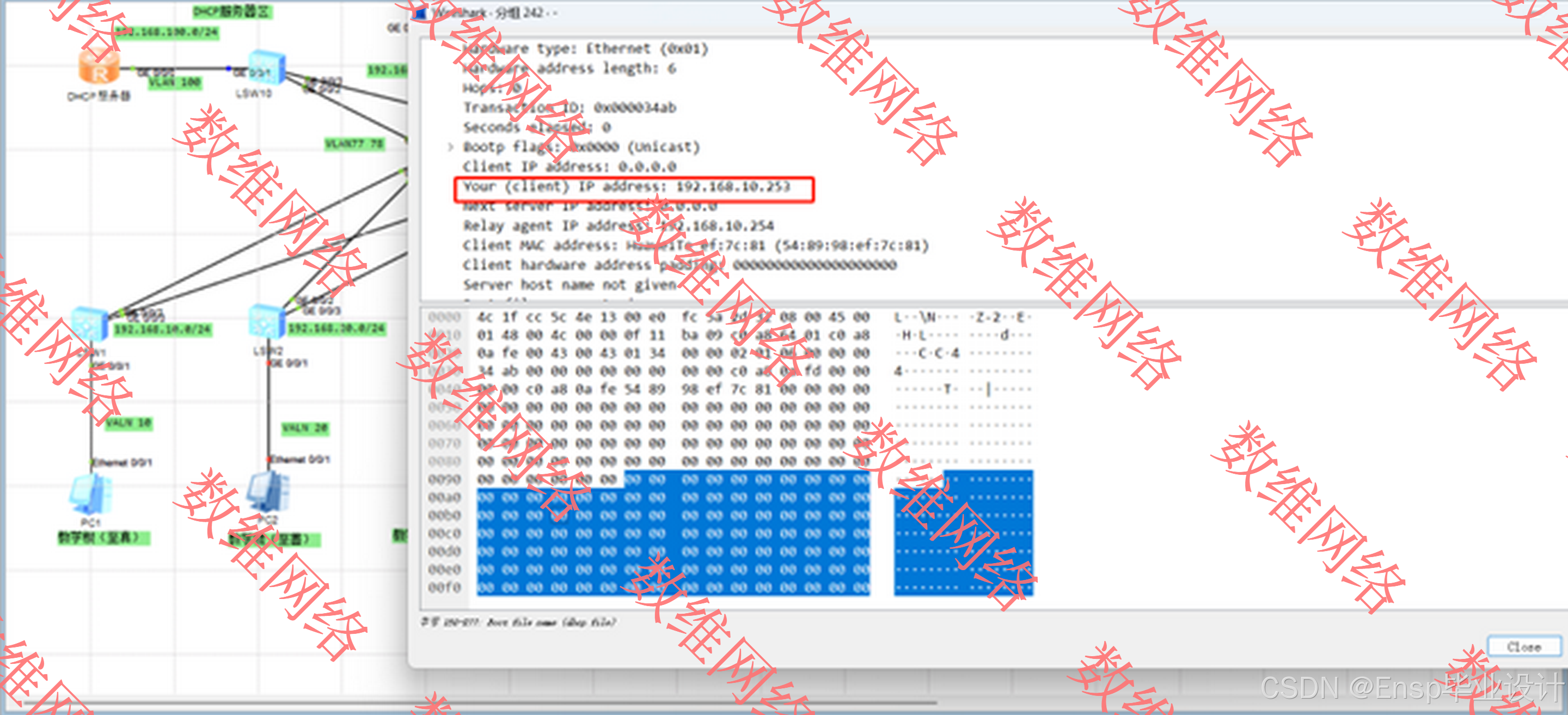The image size is (1568, 715).
Task: Close the Wireshark packet dialog
Action: [x=1523, y=647]
